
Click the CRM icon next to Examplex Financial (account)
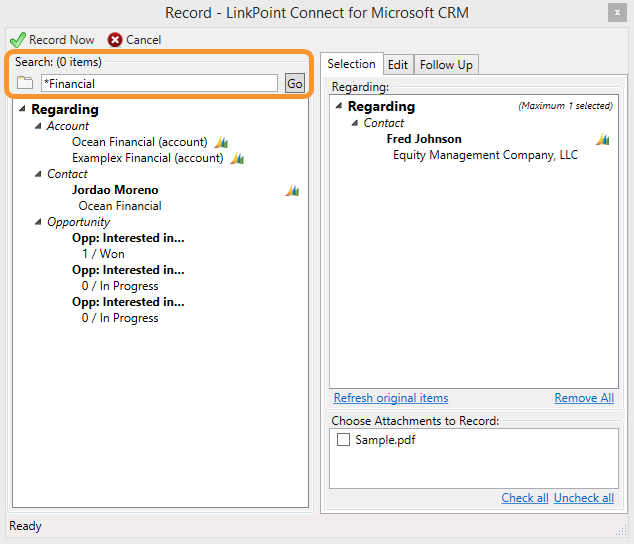coord(237,158)
